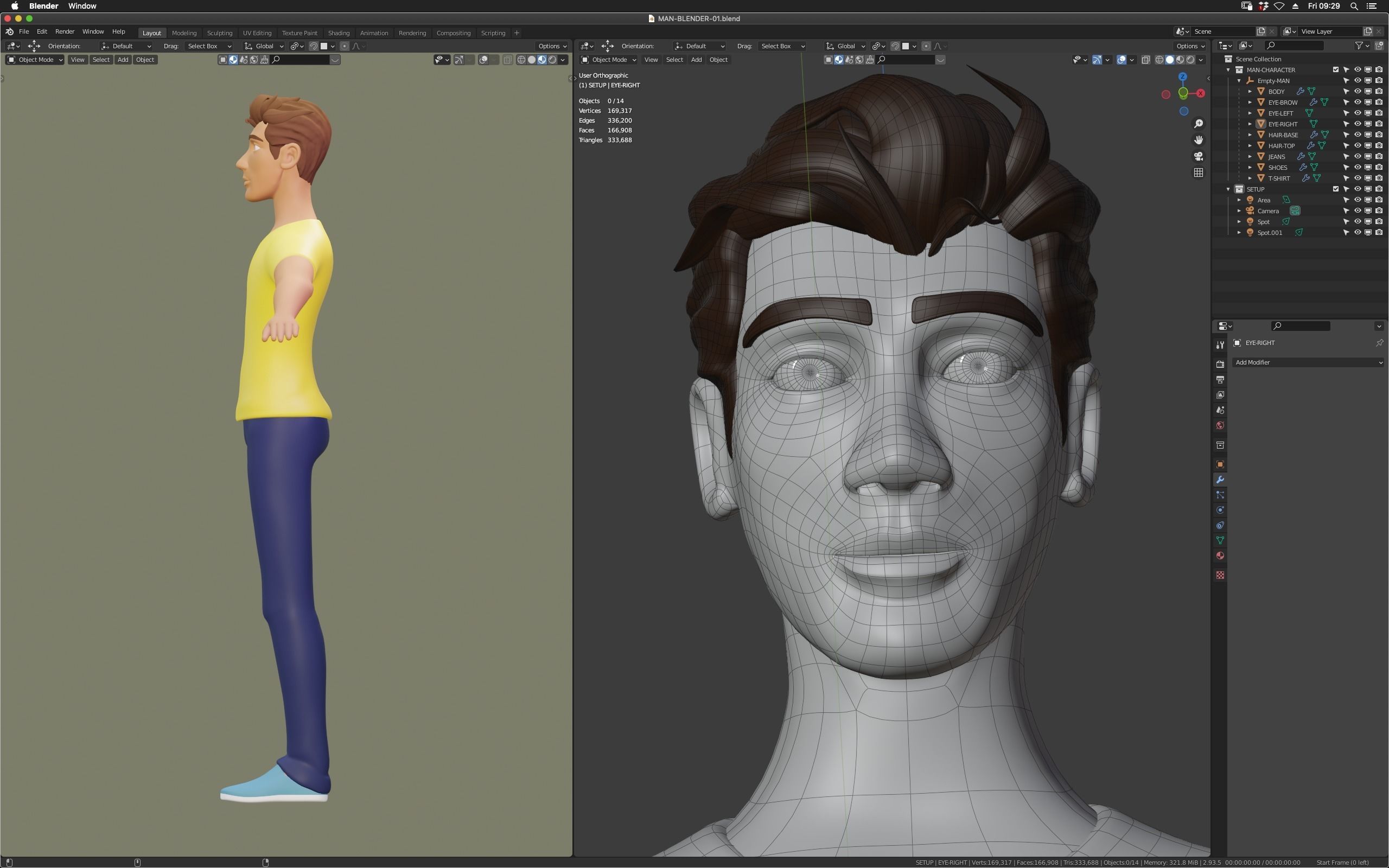Open the World properties tab icon
The width and height of the screenshot is (1389, 868).
tap(1220, 426)
